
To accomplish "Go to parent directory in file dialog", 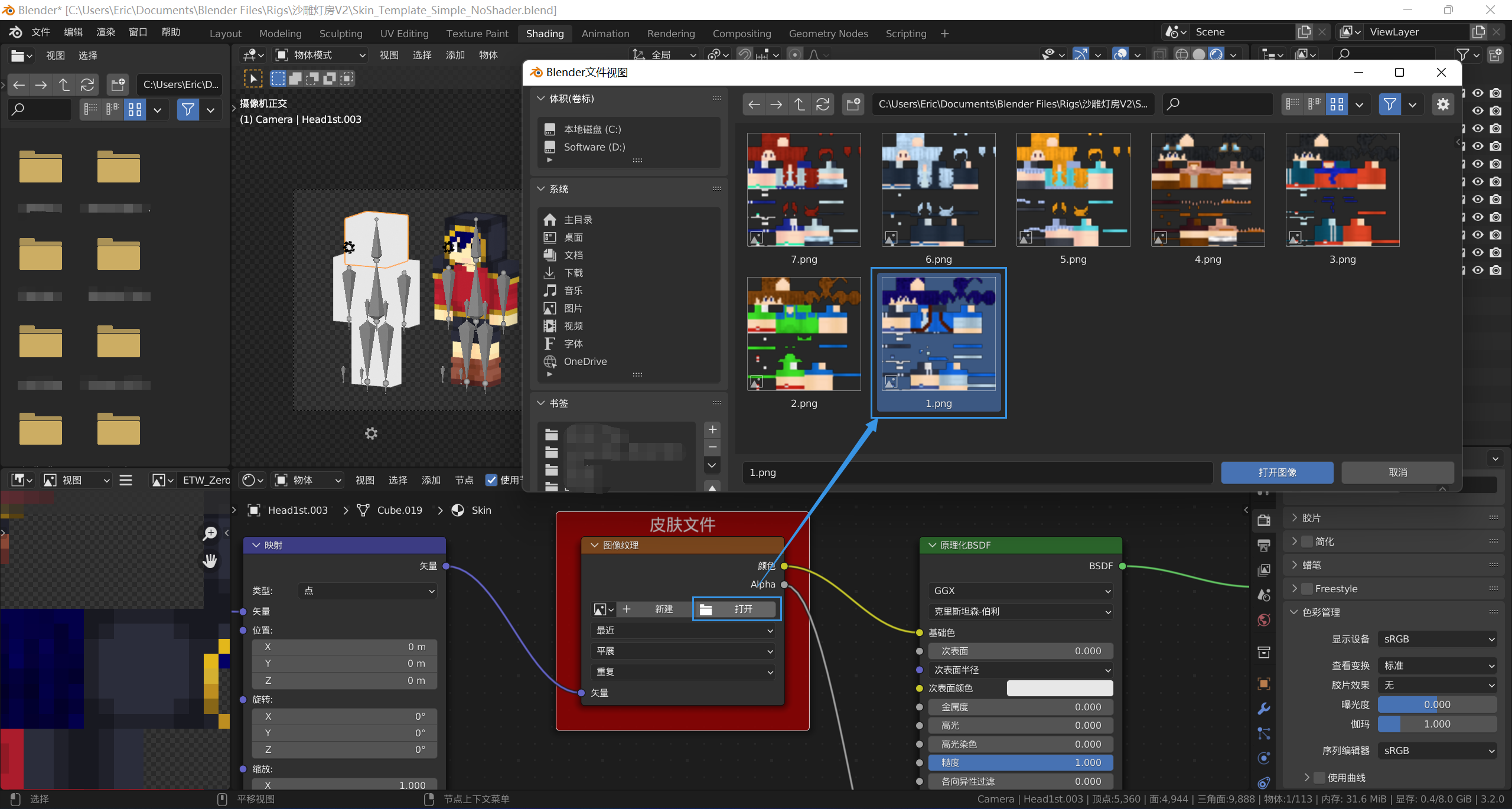I will click(x=800, y=105).
